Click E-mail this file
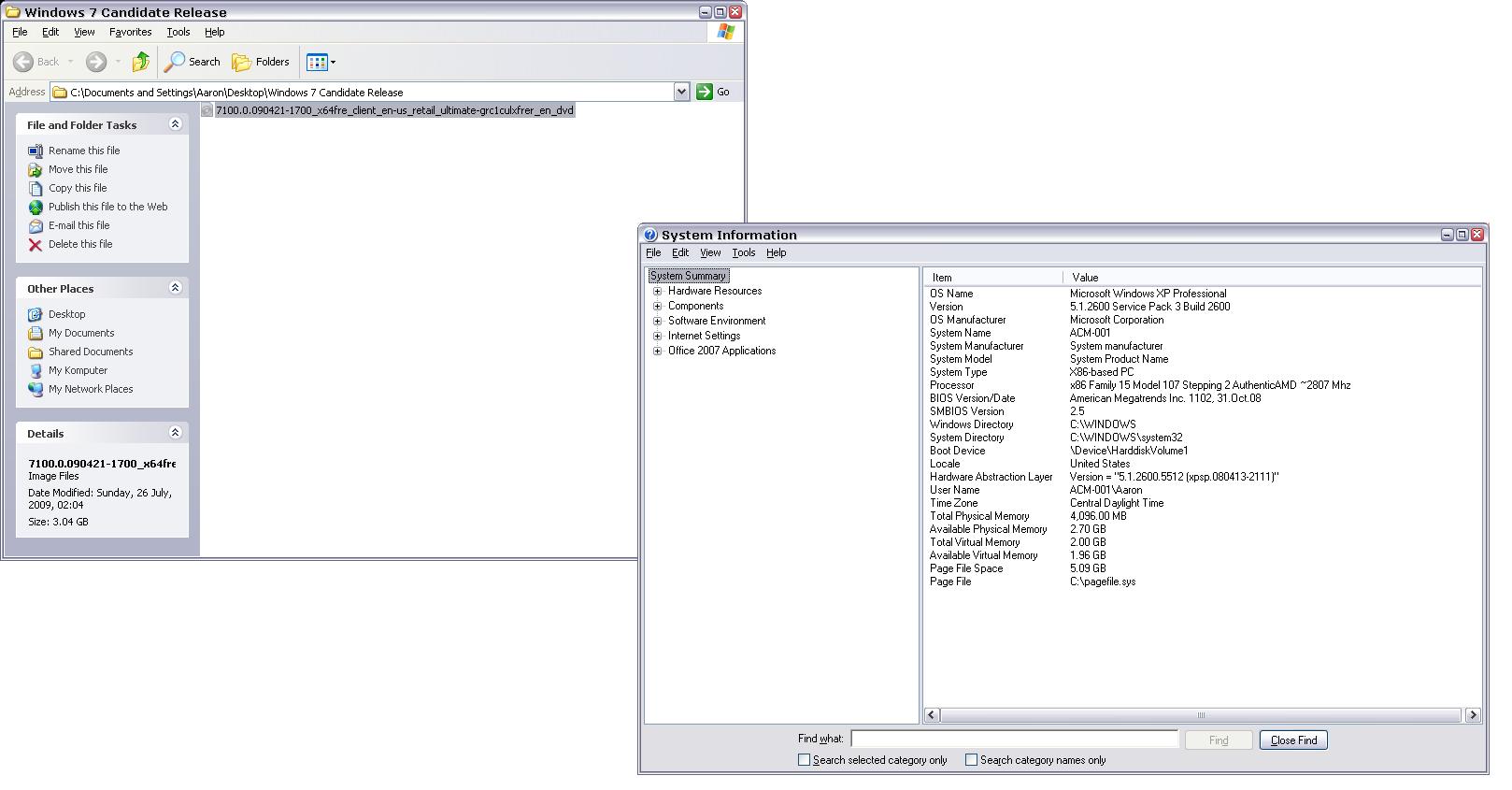Viewport: 1512px width, 790px height. [x=79, y=225]
